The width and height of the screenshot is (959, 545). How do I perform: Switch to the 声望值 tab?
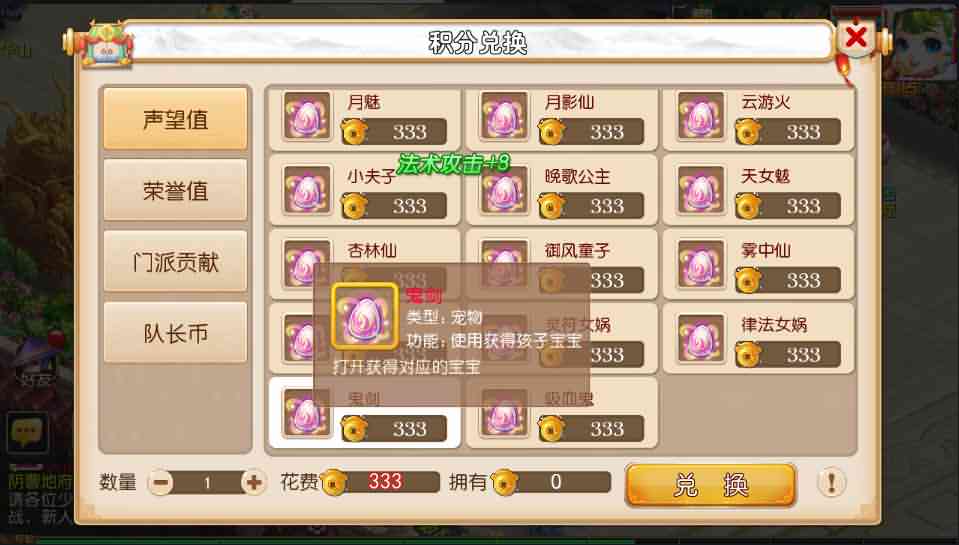[176, 119]
